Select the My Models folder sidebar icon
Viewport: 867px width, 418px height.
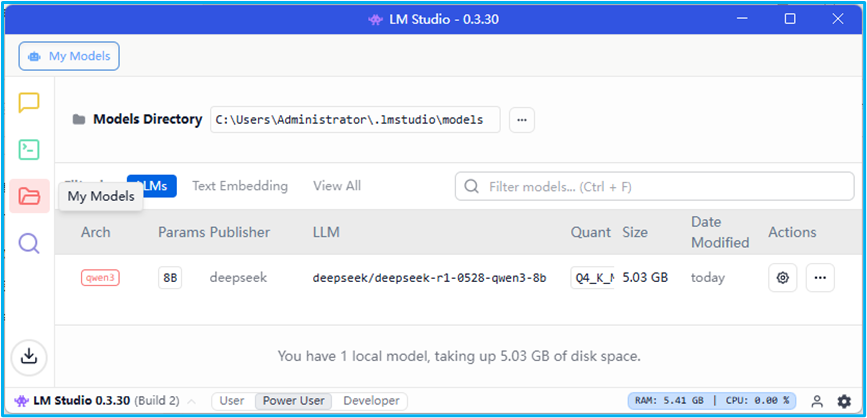point(29,196)
